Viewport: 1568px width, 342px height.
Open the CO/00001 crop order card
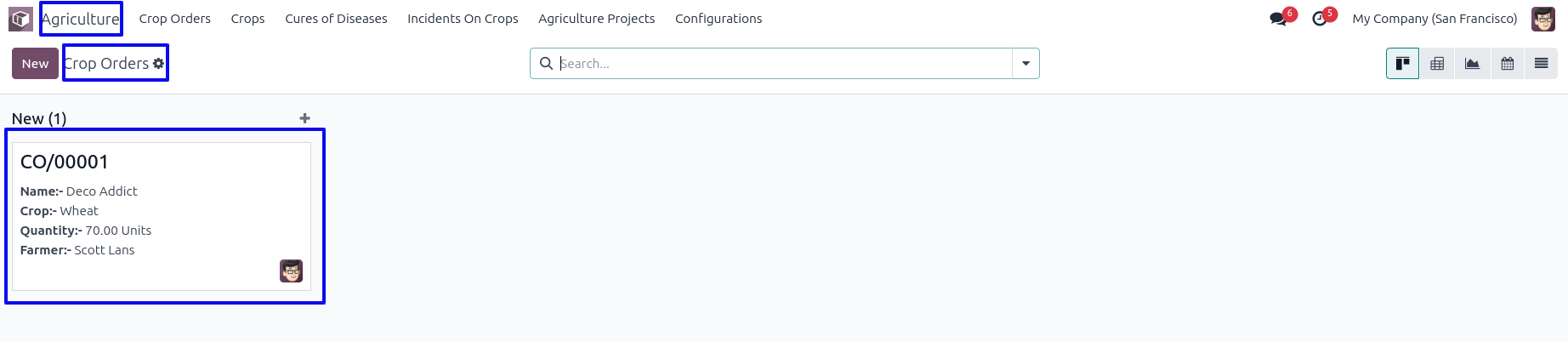coord(162,216)
